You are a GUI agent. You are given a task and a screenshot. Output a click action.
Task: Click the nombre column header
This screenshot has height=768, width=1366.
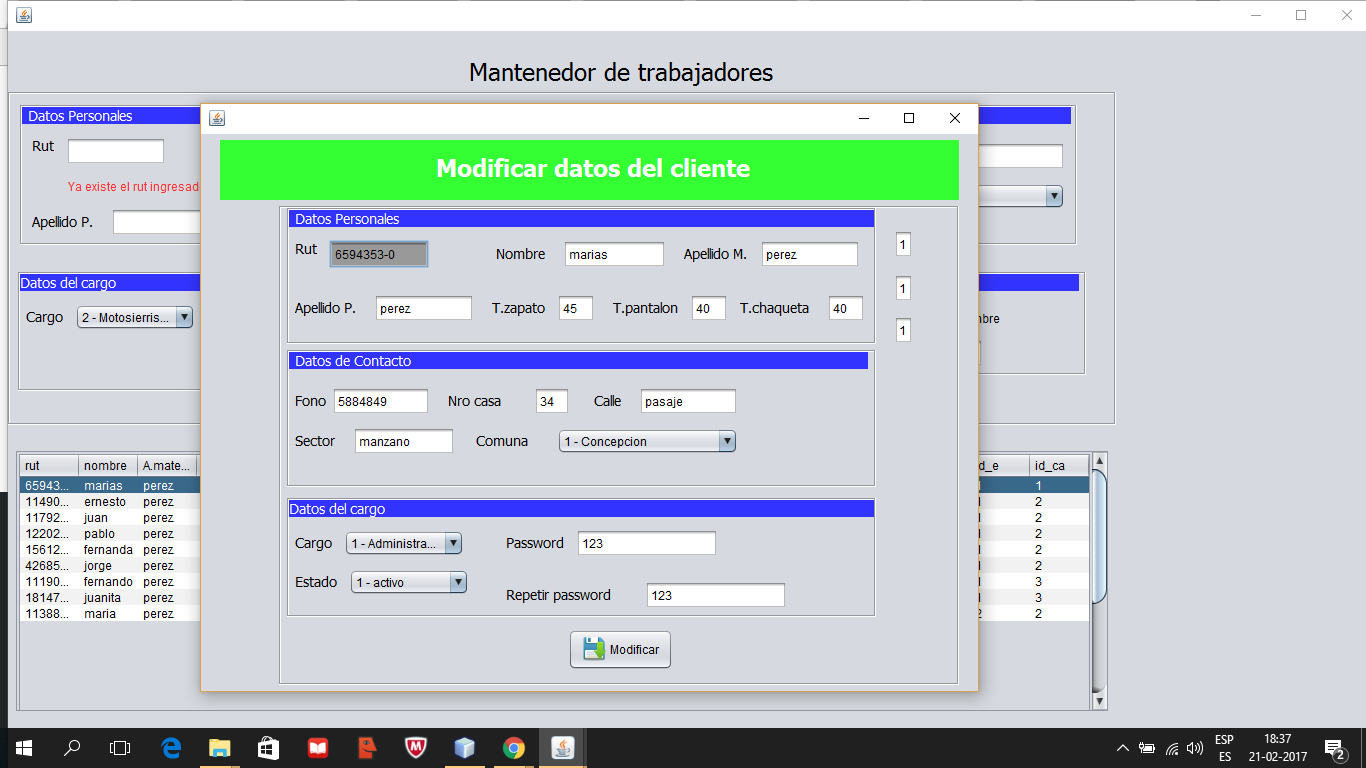tap(108, 465)
